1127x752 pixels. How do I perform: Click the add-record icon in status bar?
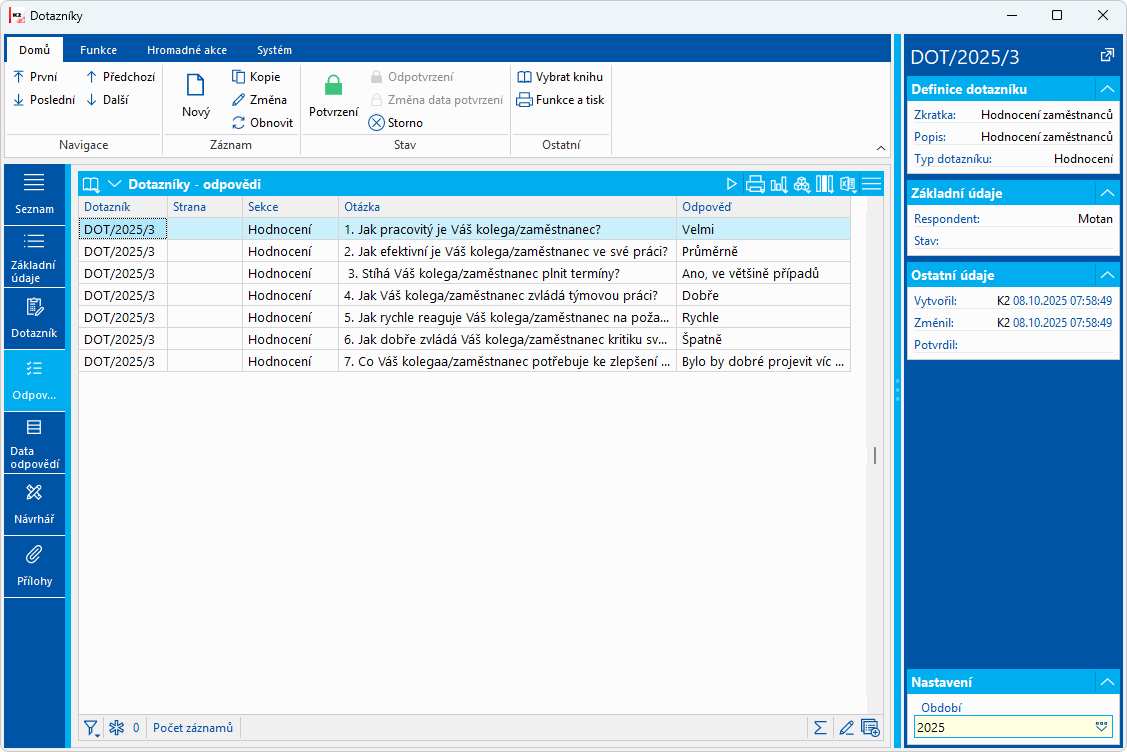(870, 728)
